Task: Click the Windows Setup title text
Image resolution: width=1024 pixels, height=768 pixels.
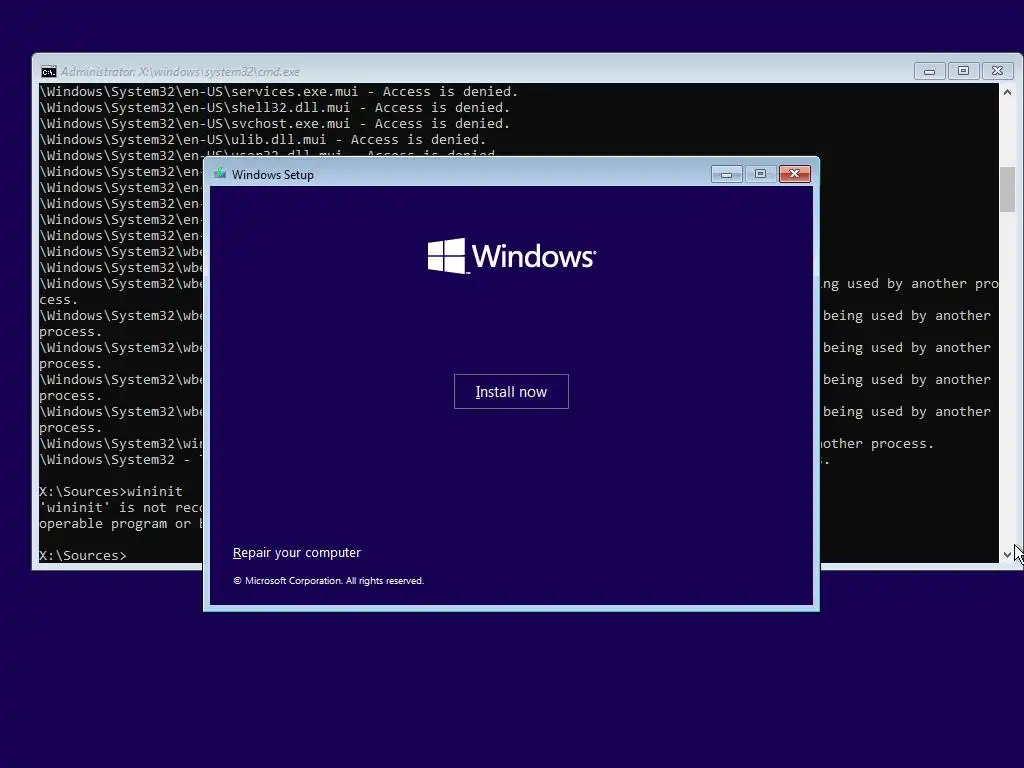Action: 273,174
